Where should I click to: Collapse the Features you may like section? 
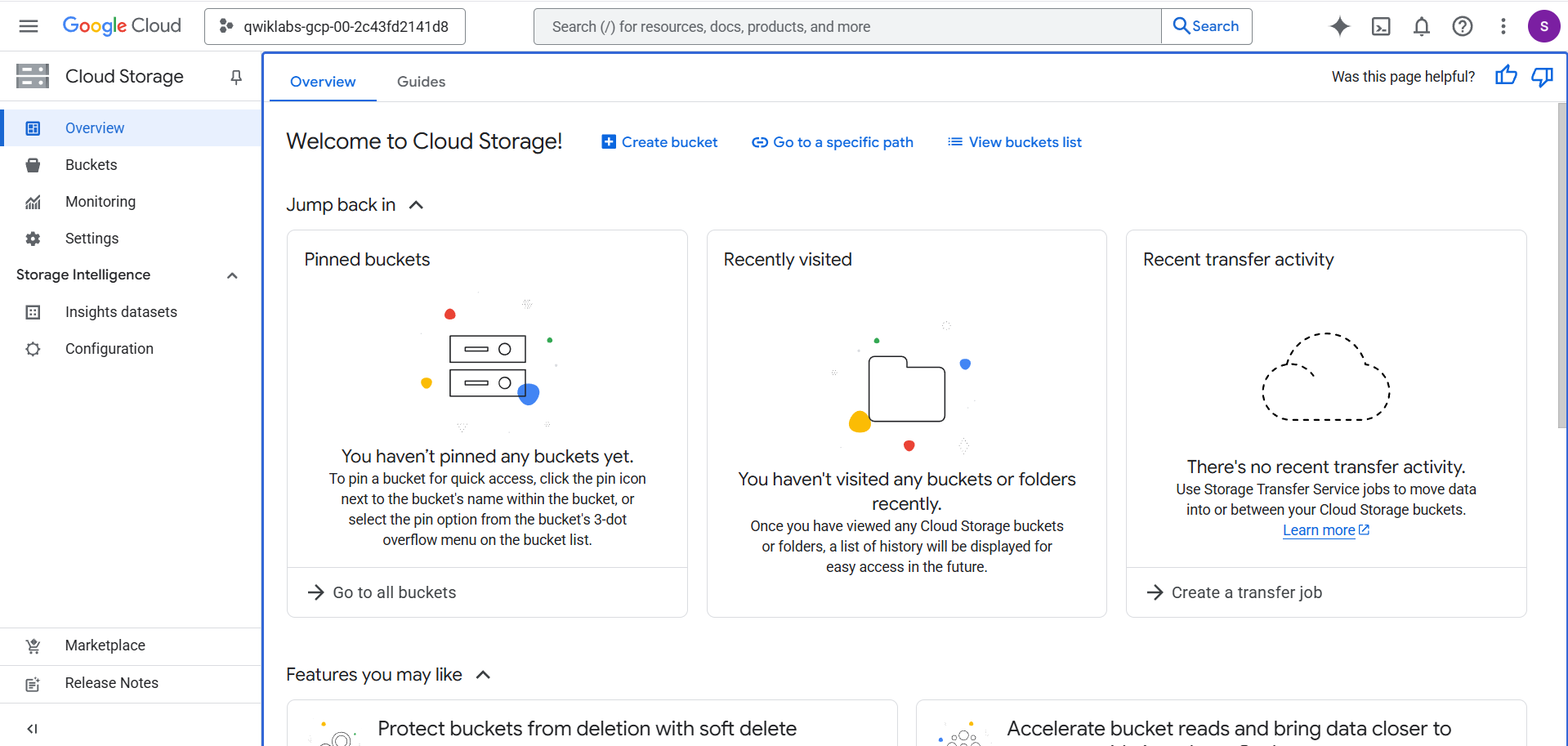point(483,675)
